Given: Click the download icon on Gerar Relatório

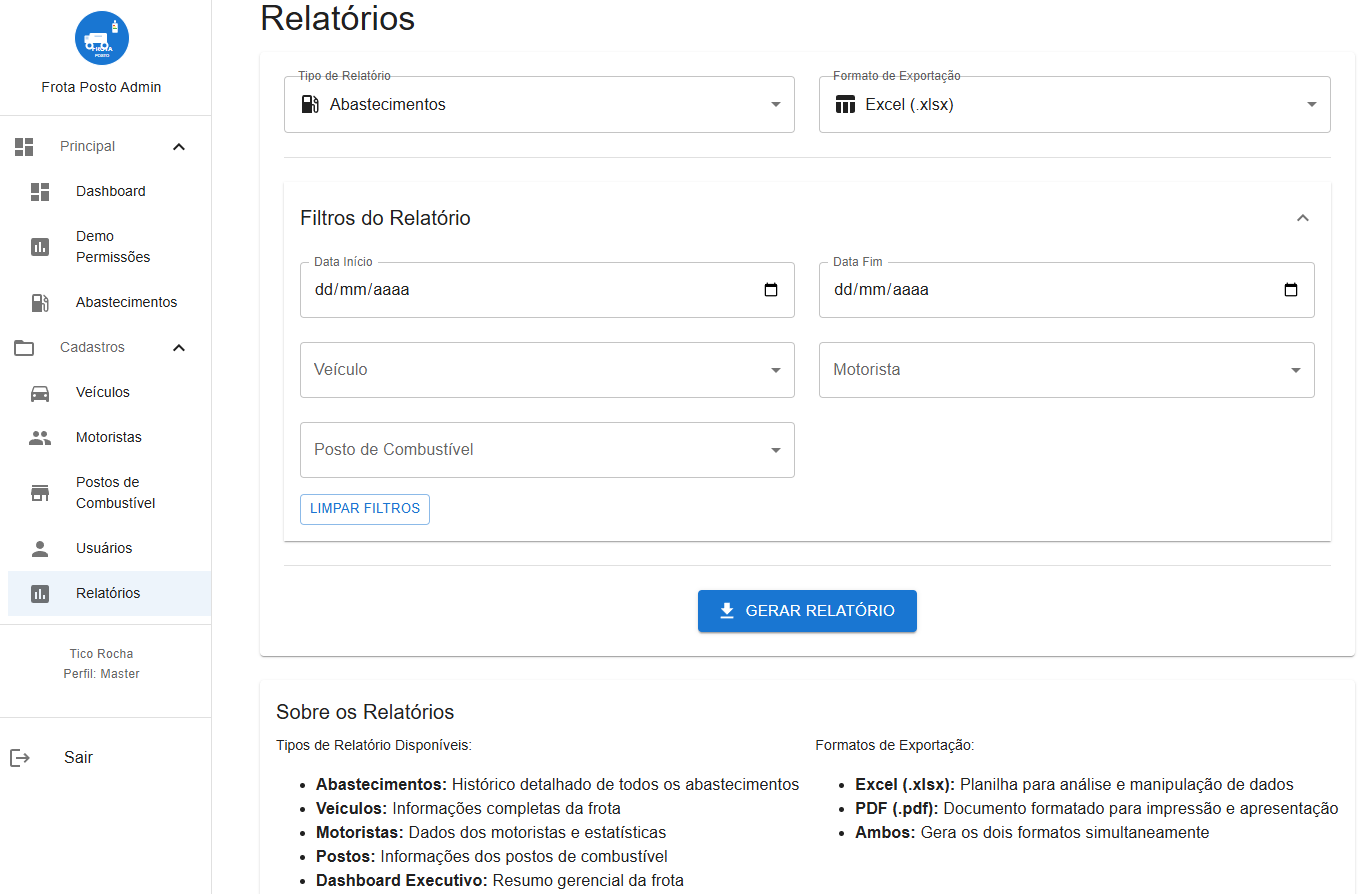Looking at the screenshot, I should [728, 611].
